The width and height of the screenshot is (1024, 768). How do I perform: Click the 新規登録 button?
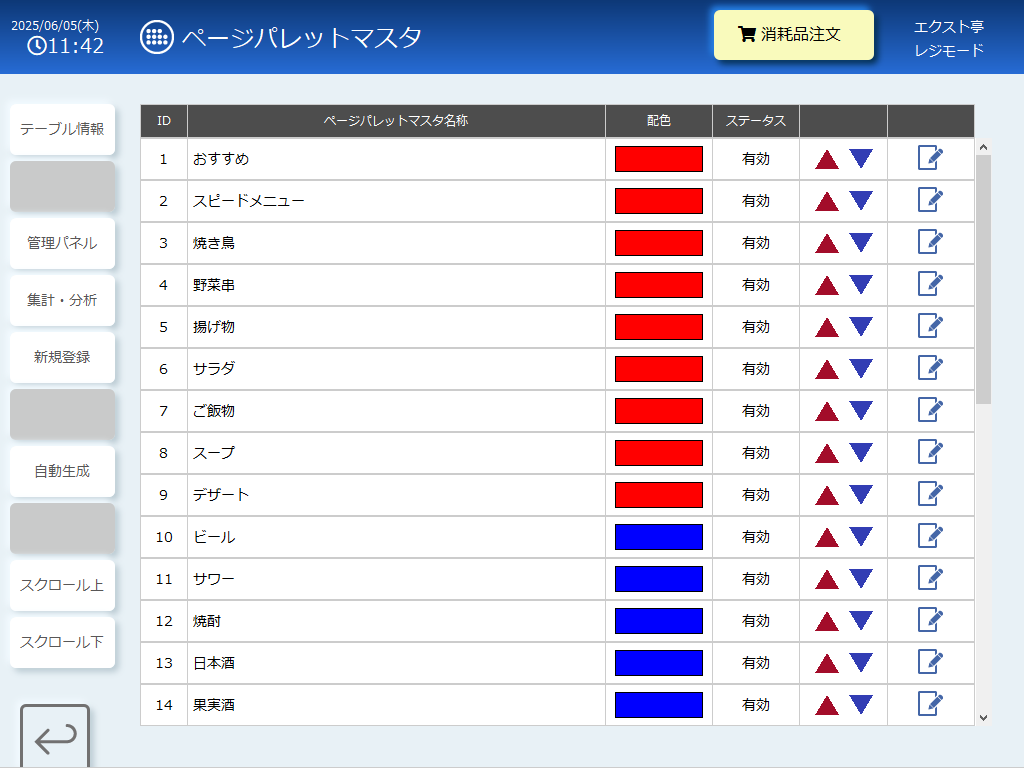[62, 357]
